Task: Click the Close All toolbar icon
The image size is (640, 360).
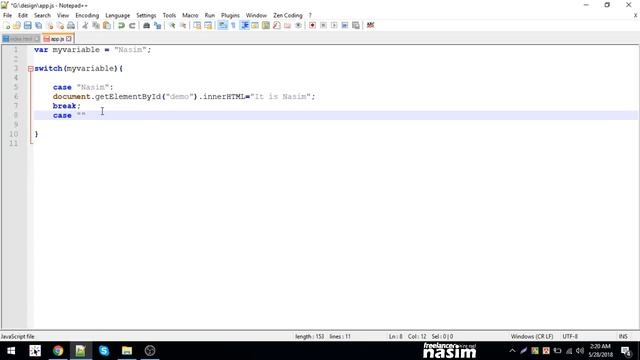Action: pyautogui.click(x=60, y=25)
